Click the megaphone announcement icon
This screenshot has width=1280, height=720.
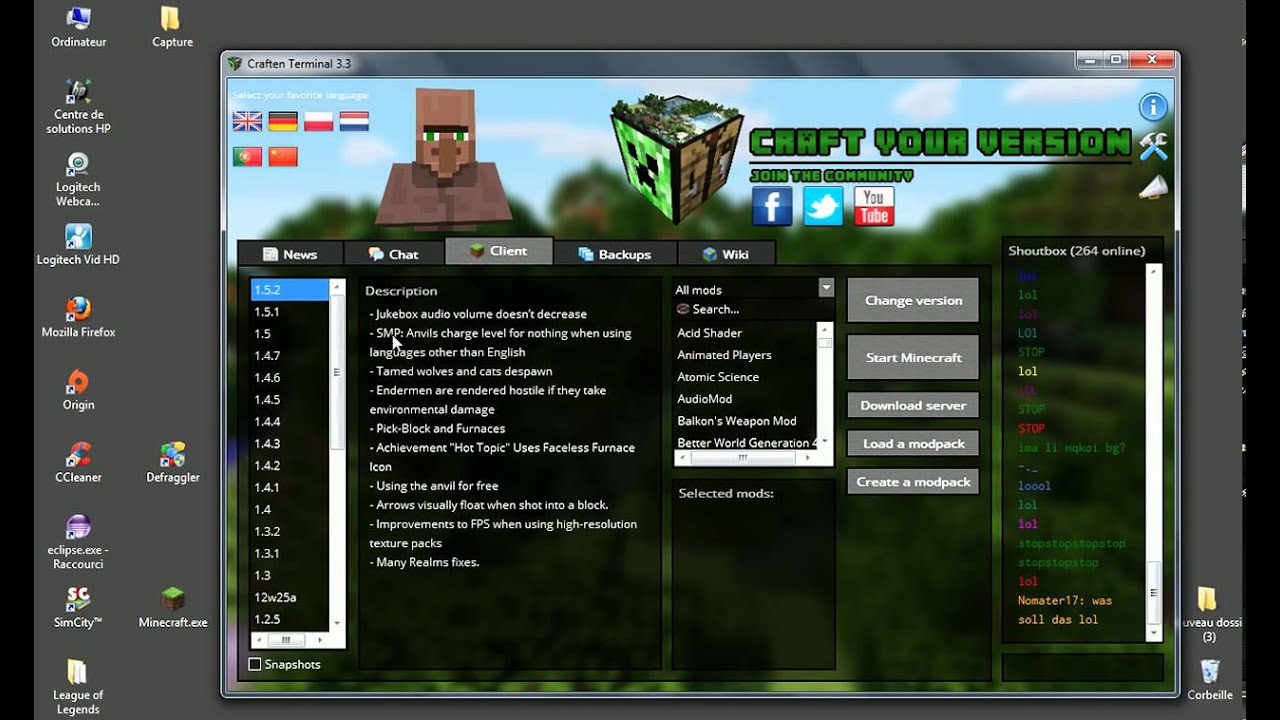tap(1153, 187)
